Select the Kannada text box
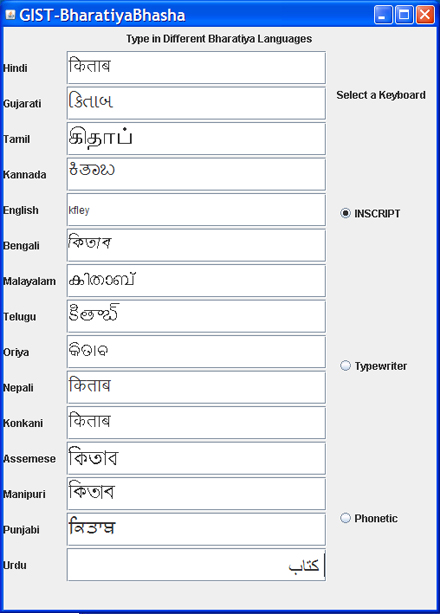The width and height of the screenshot is (440, 614). (196, 174)
